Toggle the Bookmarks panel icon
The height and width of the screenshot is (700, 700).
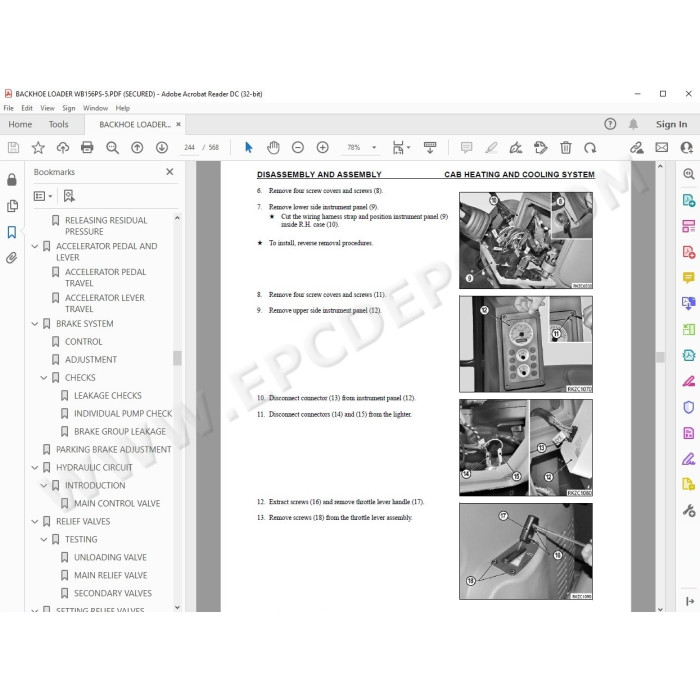pyautogui.click(x=12, y=232)
